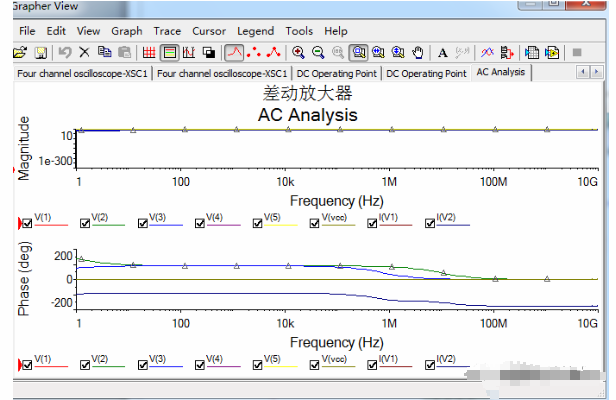
Task: Click the Open file folder icon
Action: [x=20, y=52]
